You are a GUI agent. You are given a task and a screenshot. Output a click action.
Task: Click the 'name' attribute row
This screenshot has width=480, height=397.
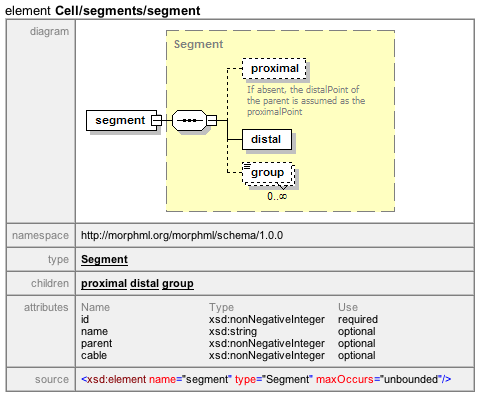228,331
